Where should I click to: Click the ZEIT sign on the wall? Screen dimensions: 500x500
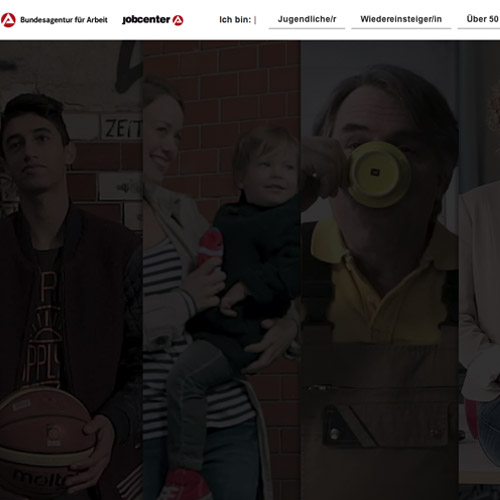click(122, 128)
